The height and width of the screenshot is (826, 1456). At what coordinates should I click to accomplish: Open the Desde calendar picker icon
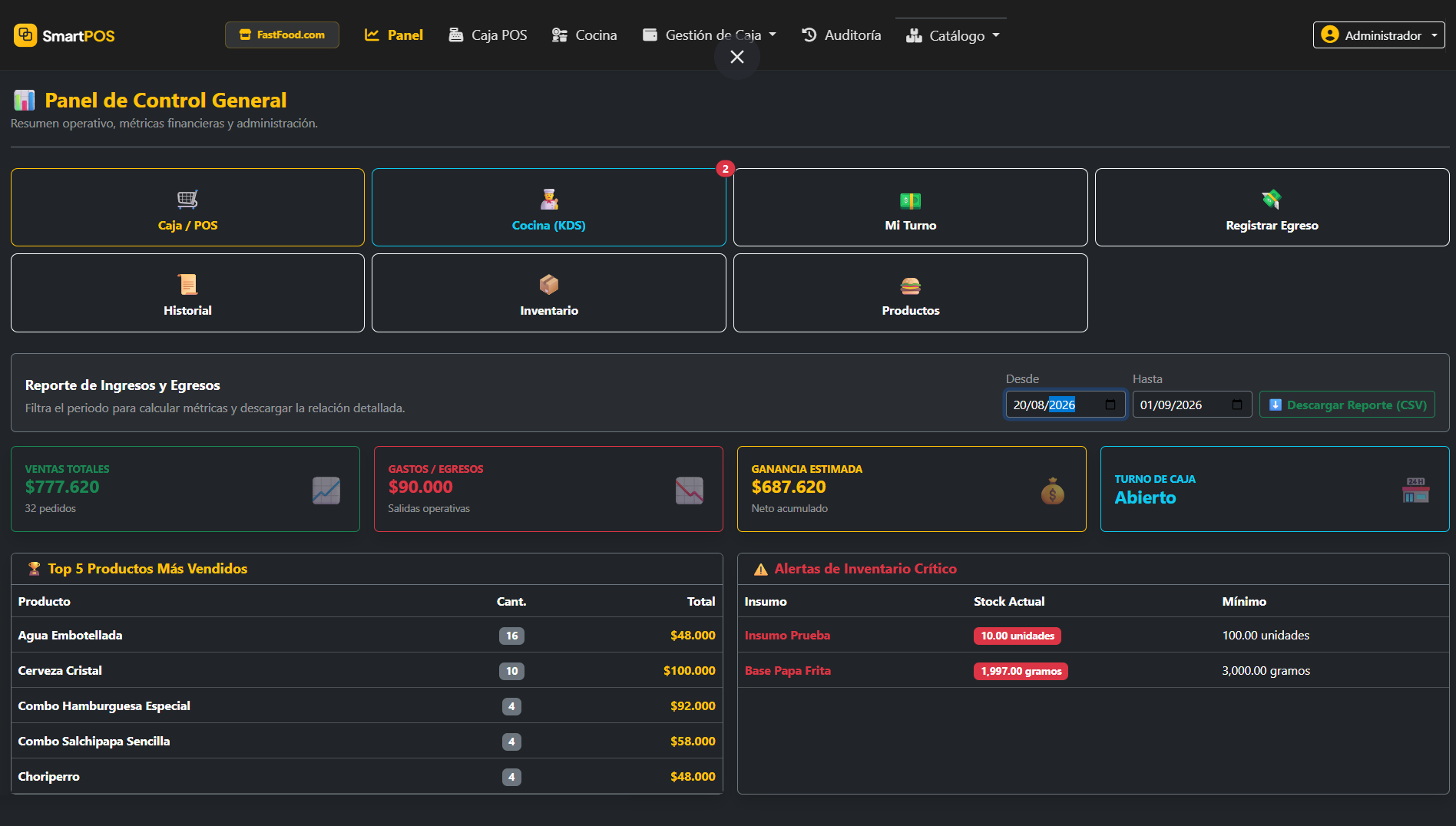(x=1110, y=405)
